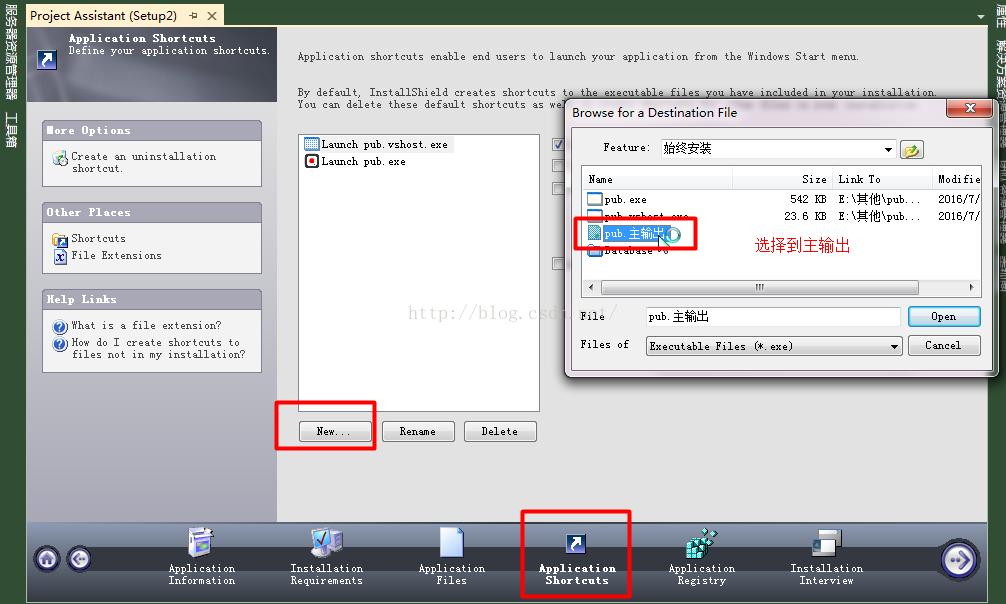This screenshot has height=604, width=1006.
Task: Open the Feature dropdown
Action: coord(888,150)
